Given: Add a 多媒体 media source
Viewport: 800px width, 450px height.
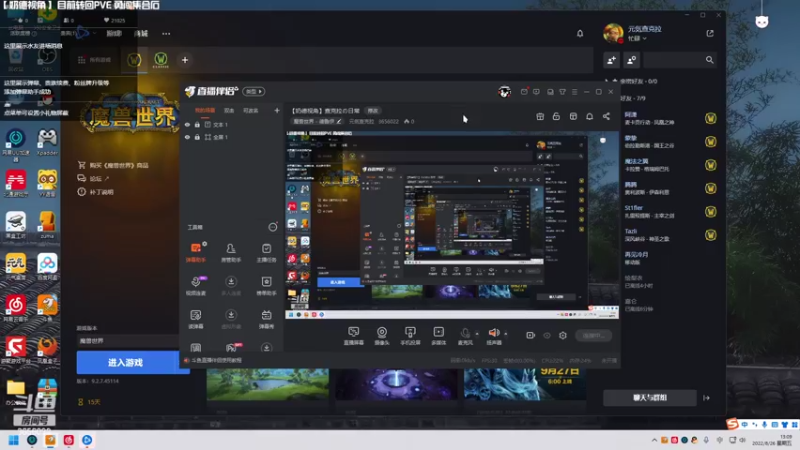Looking at the screenshot, I should click(x=439, y=336).
